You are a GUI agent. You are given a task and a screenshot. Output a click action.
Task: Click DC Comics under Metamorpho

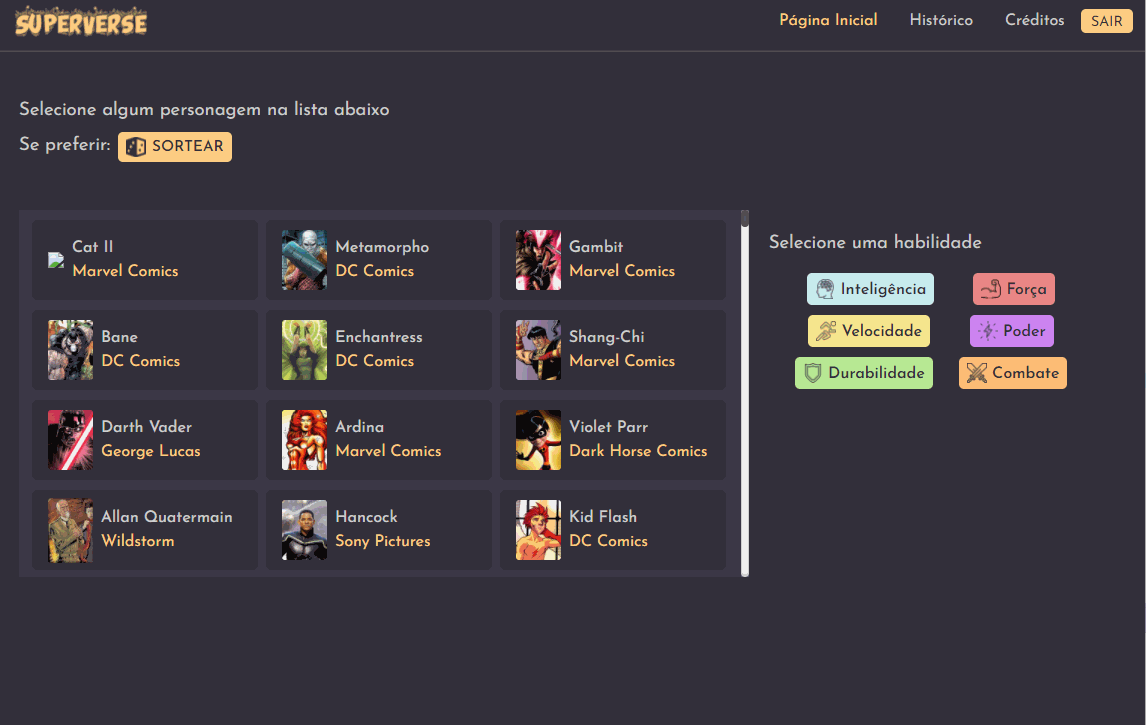(374, 271)
